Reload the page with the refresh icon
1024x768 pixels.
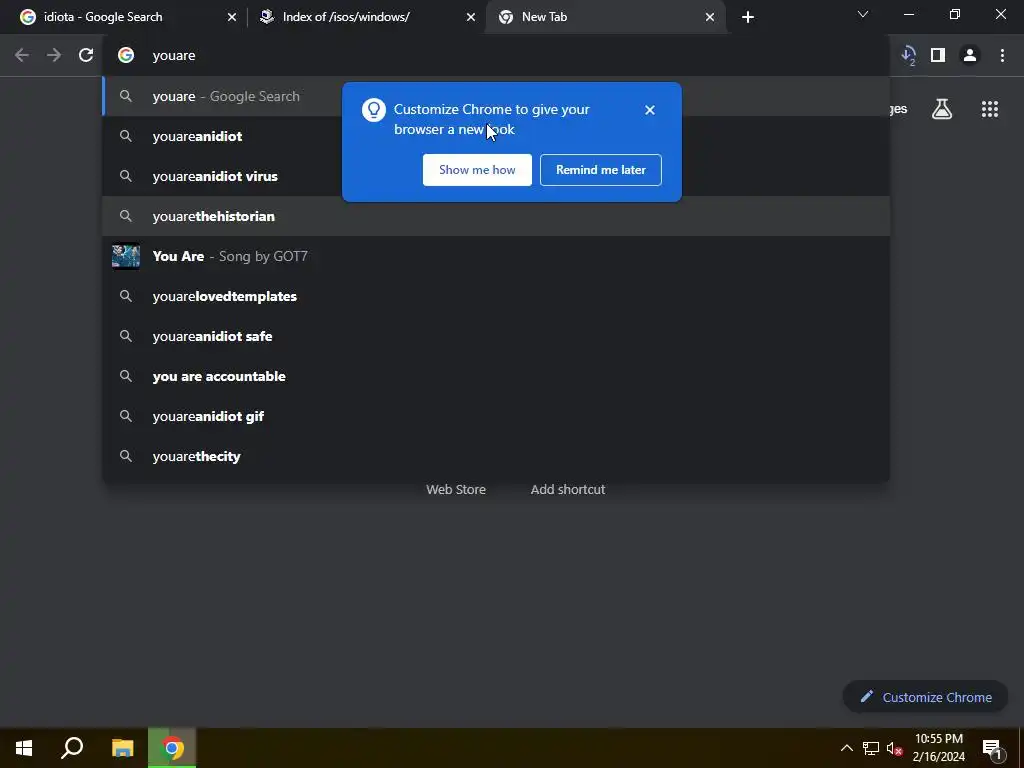[x=86, y=56]
